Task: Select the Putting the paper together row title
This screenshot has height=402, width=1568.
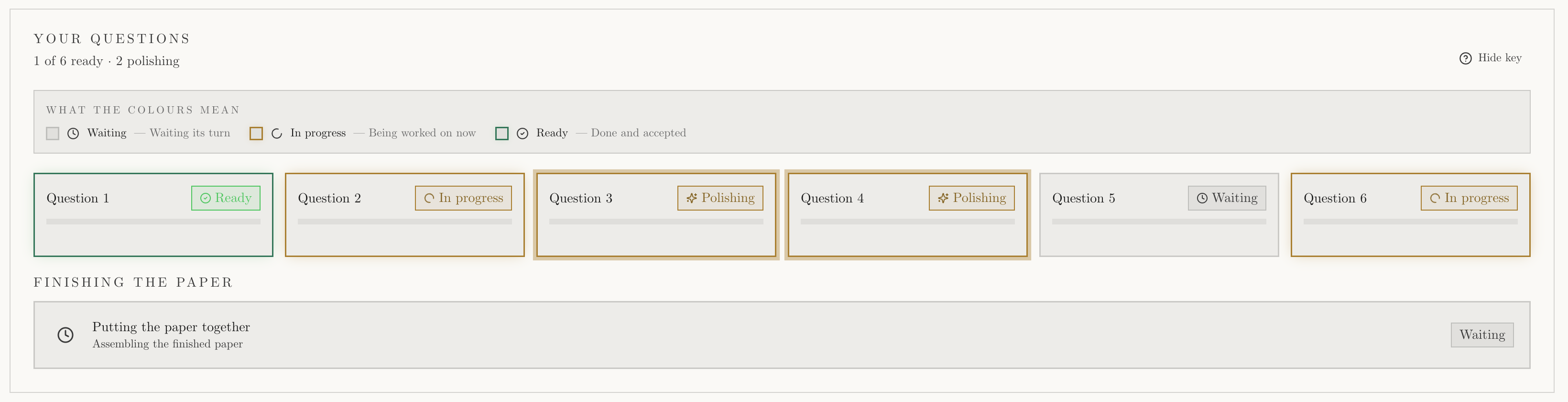Action: (171, 327)
